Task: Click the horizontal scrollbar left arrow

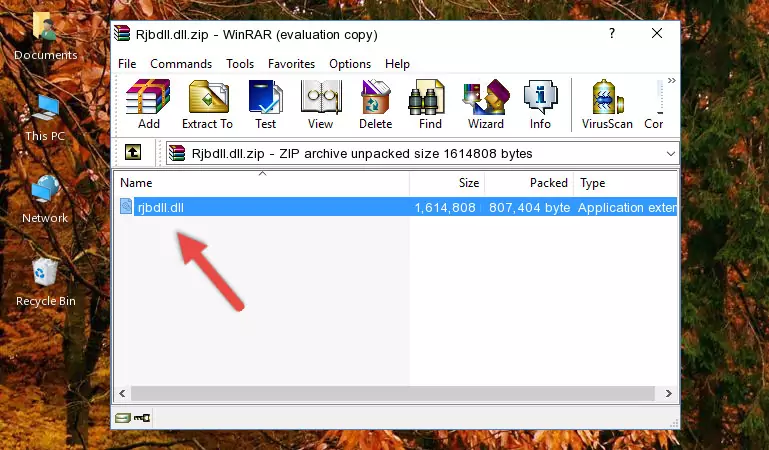Action: point(122,394)
